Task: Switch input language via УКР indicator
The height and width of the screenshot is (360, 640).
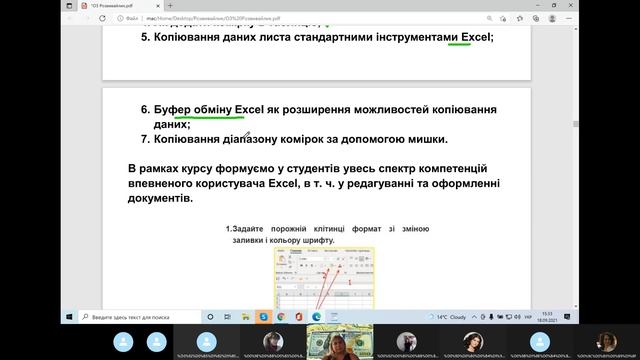Action: point(528,317)
